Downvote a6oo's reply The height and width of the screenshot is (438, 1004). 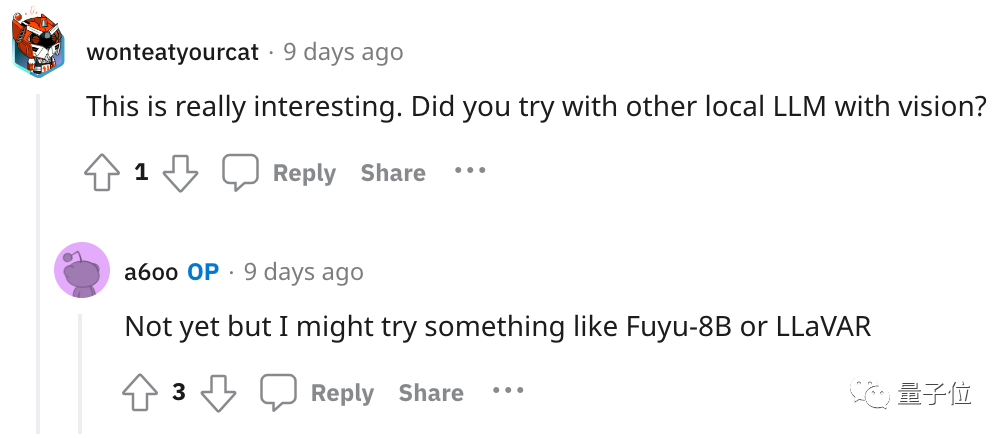pos(218,392)
